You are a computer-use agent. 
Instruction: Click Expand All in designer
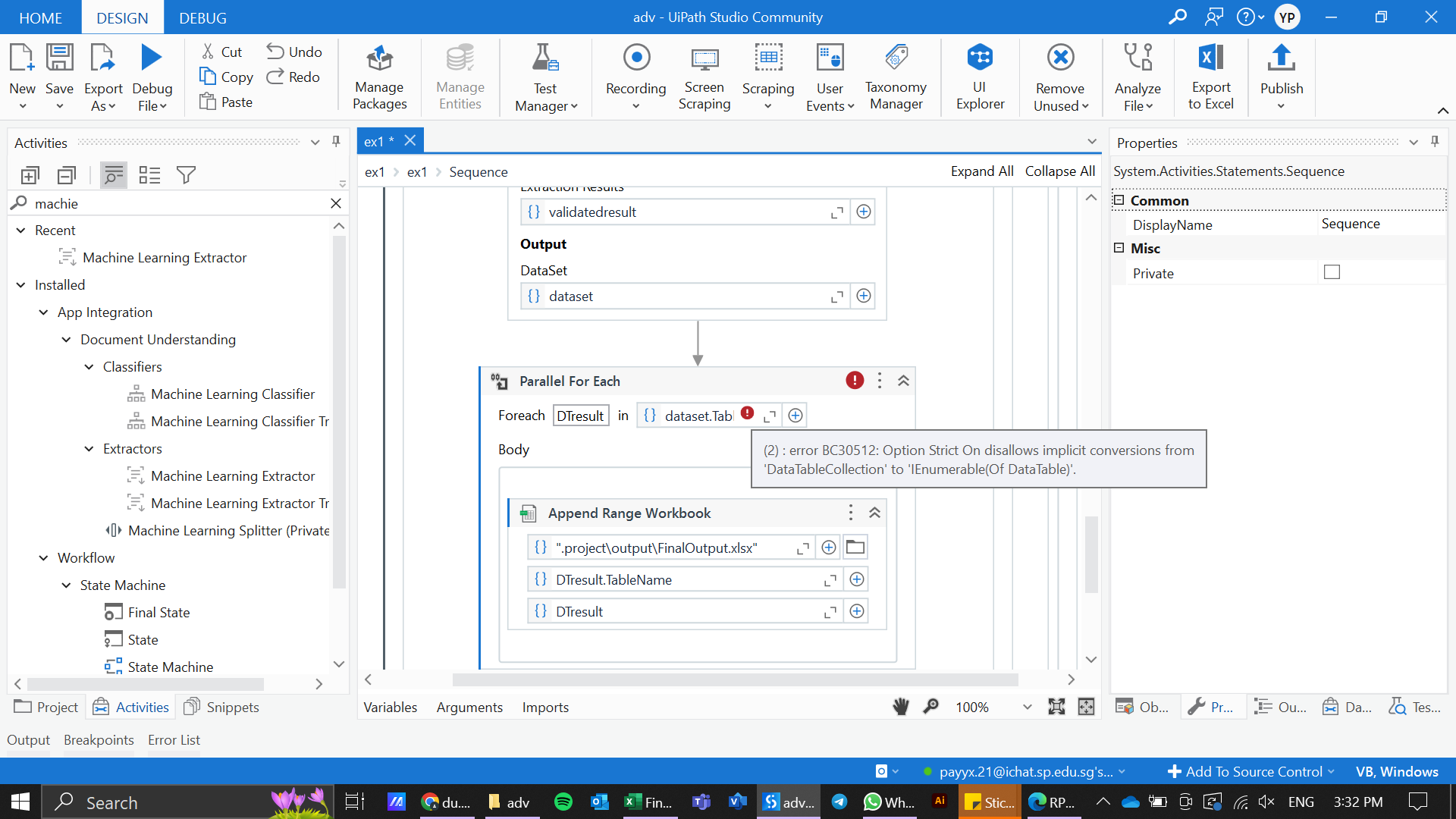[982, 171]
